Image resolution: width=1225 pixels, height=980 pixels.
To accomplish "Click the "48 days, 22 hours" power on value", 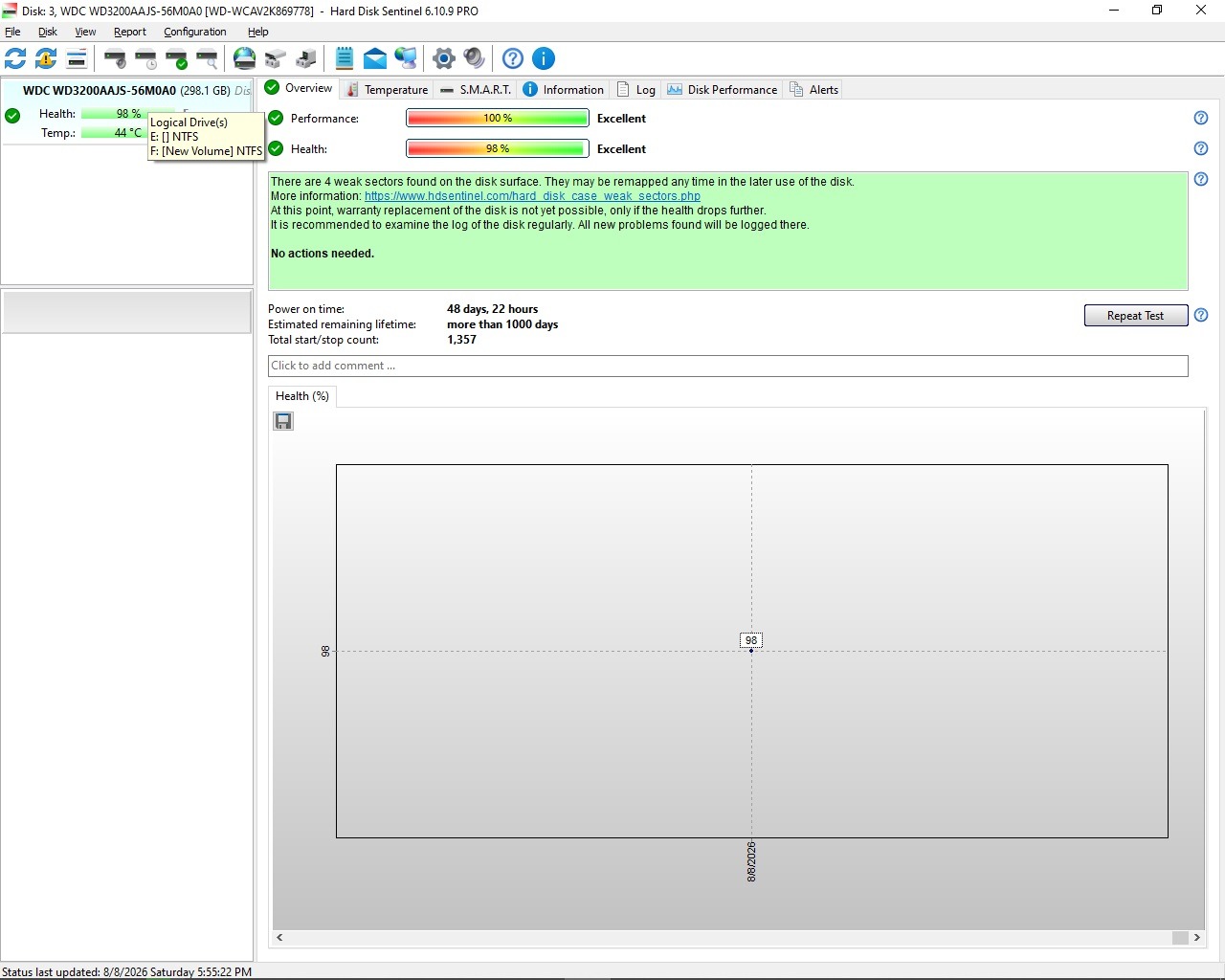I will click(492, 309).
